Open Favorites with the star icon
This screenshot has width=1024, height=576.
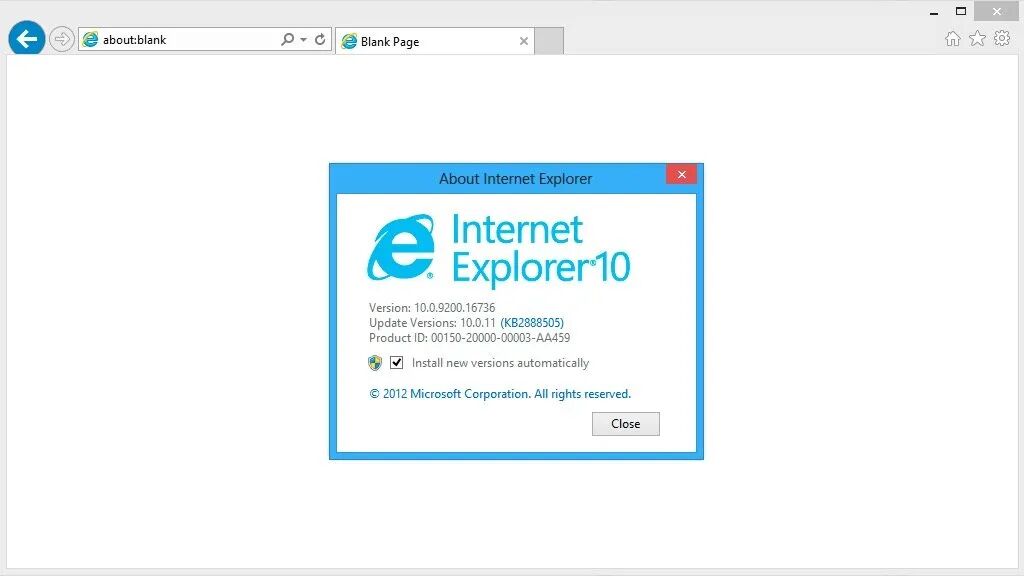978,39
